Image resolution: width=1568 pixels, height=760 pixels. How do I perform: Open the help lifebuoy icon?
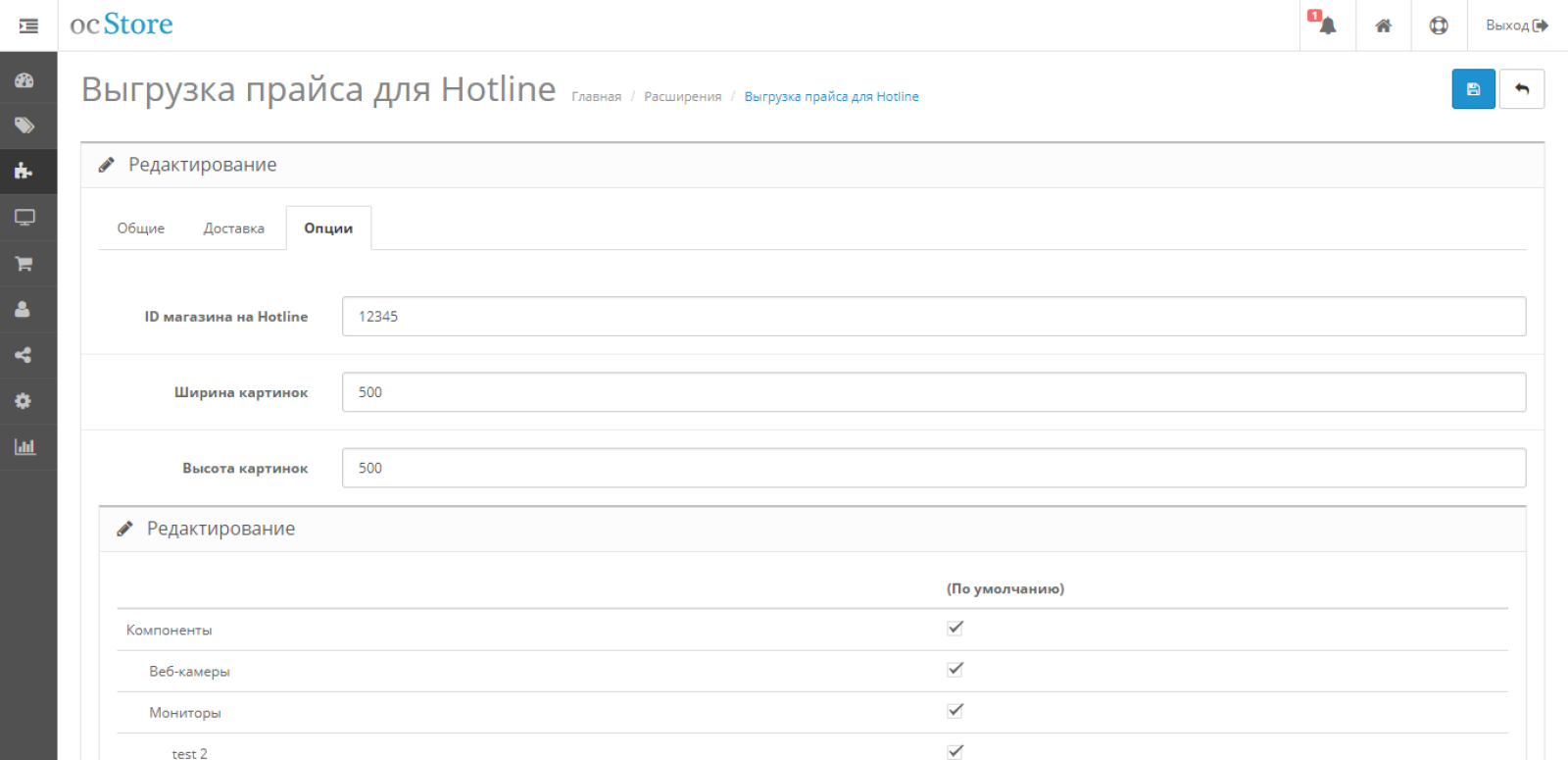pyautogui.click(x=1439, y=25)
